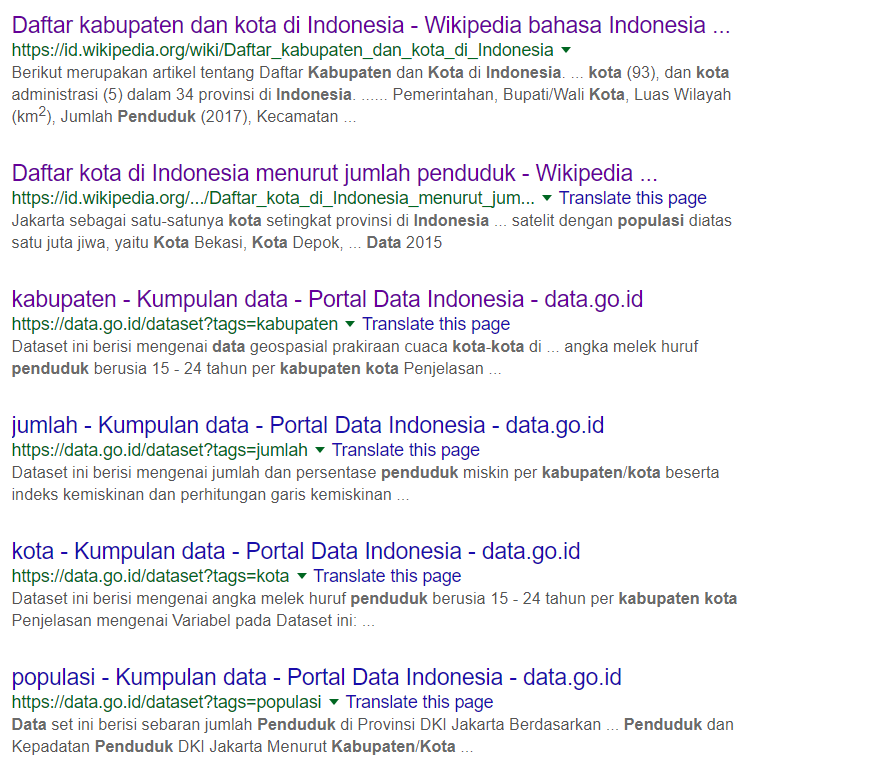The height and width of the screenshot is (783, 876).
Task: Click the URL https://data.go.id/dataset?tags=jumlah
Action: (x=160, y=450)
